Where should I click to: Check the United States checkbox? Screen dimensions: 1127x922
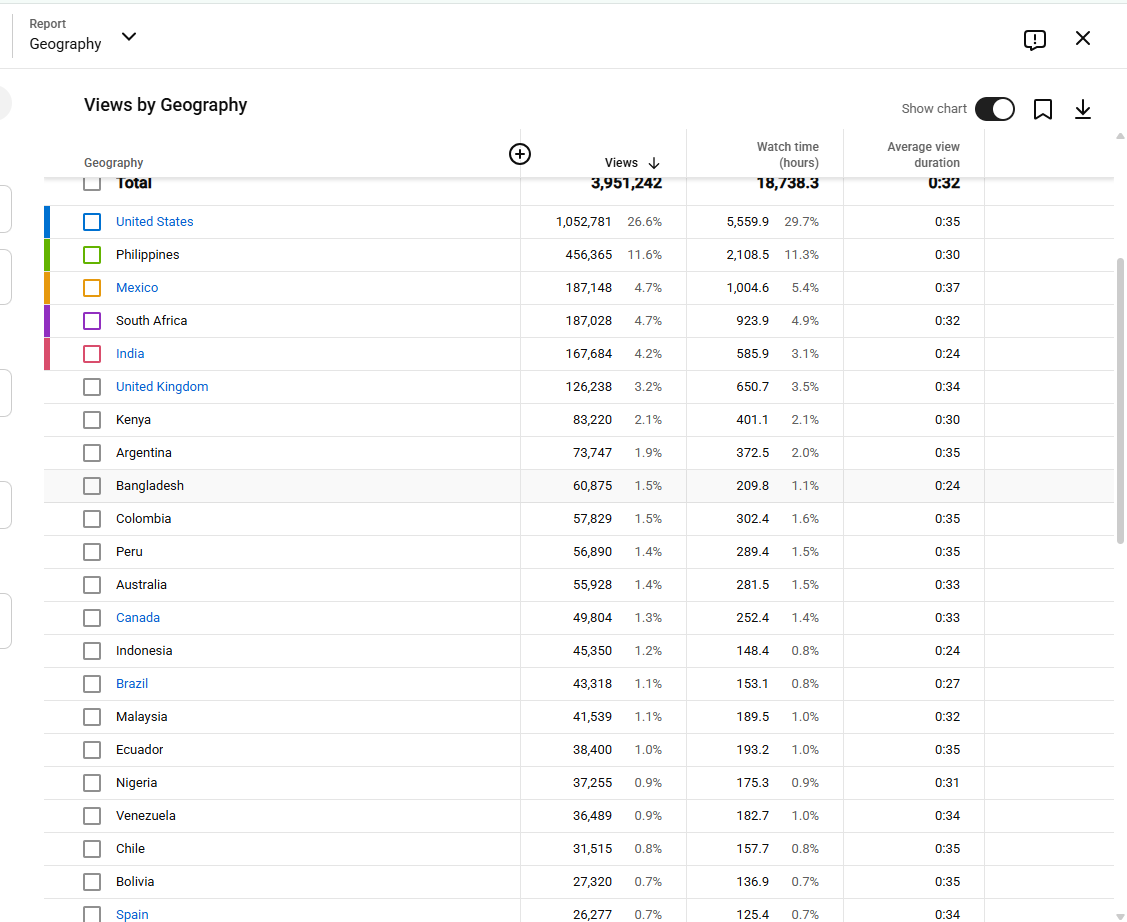click(92, 222)
